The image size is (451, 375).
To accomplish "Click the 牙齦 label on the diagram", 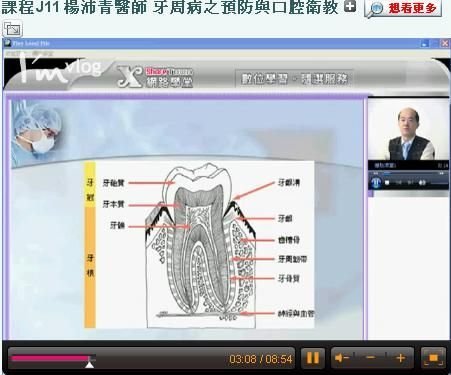I will click(x=285, y=219).
